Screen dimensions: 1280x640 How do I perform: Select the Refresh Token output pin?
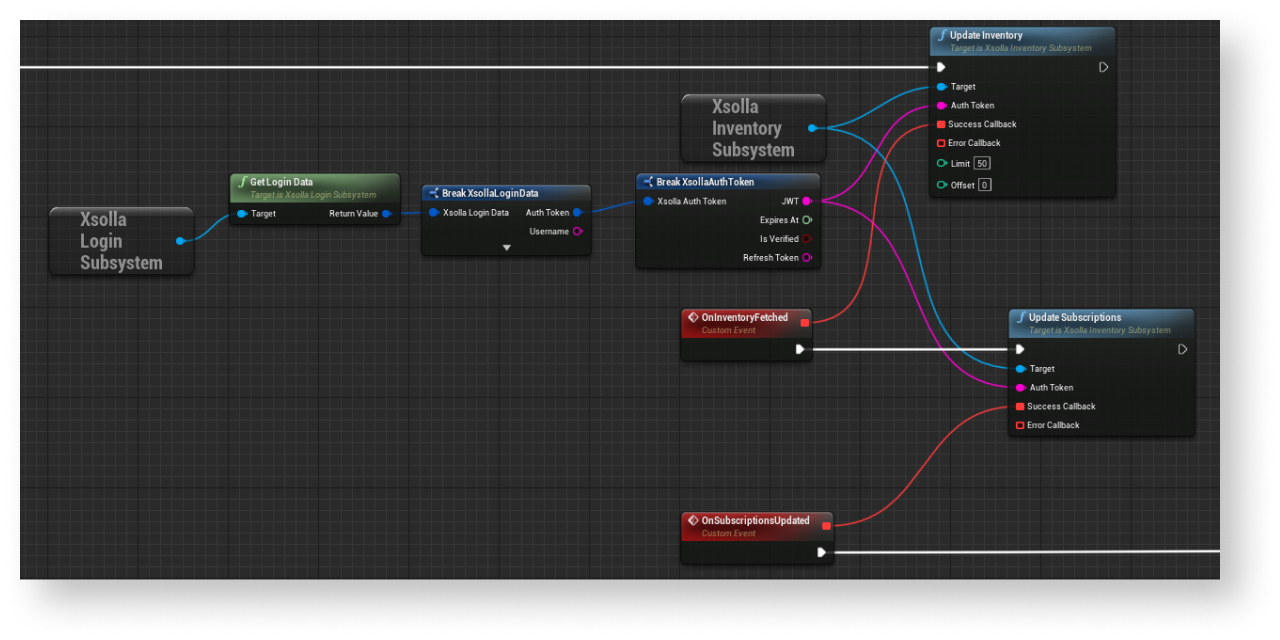point(807,258)
